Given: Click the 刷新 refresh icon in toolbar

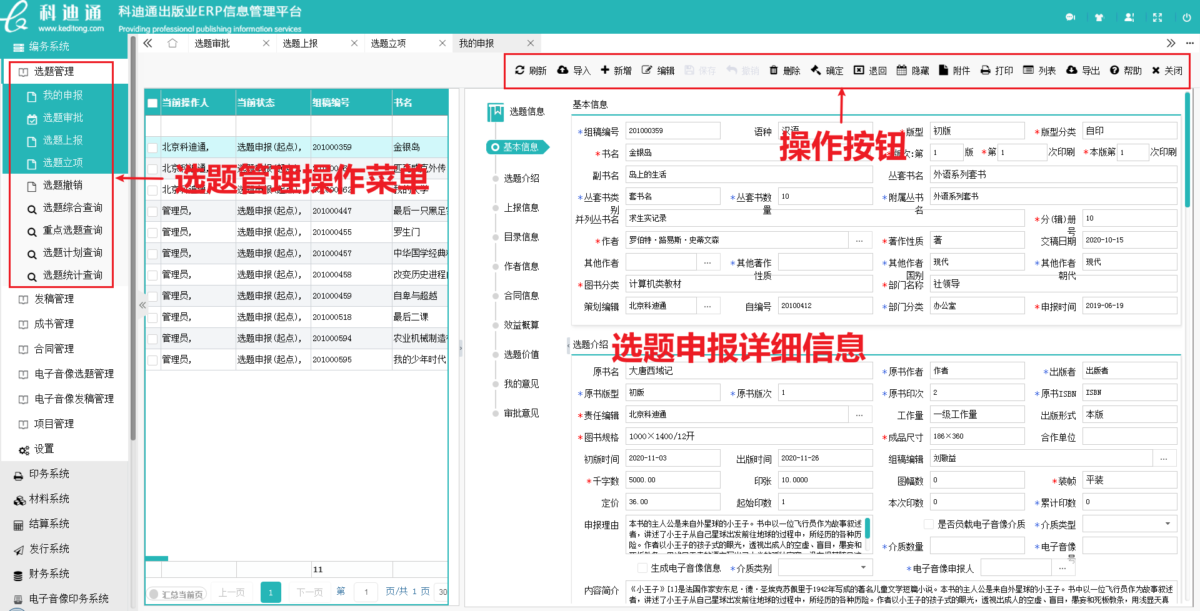Looking at the screenshot, I should coord(520,71).
